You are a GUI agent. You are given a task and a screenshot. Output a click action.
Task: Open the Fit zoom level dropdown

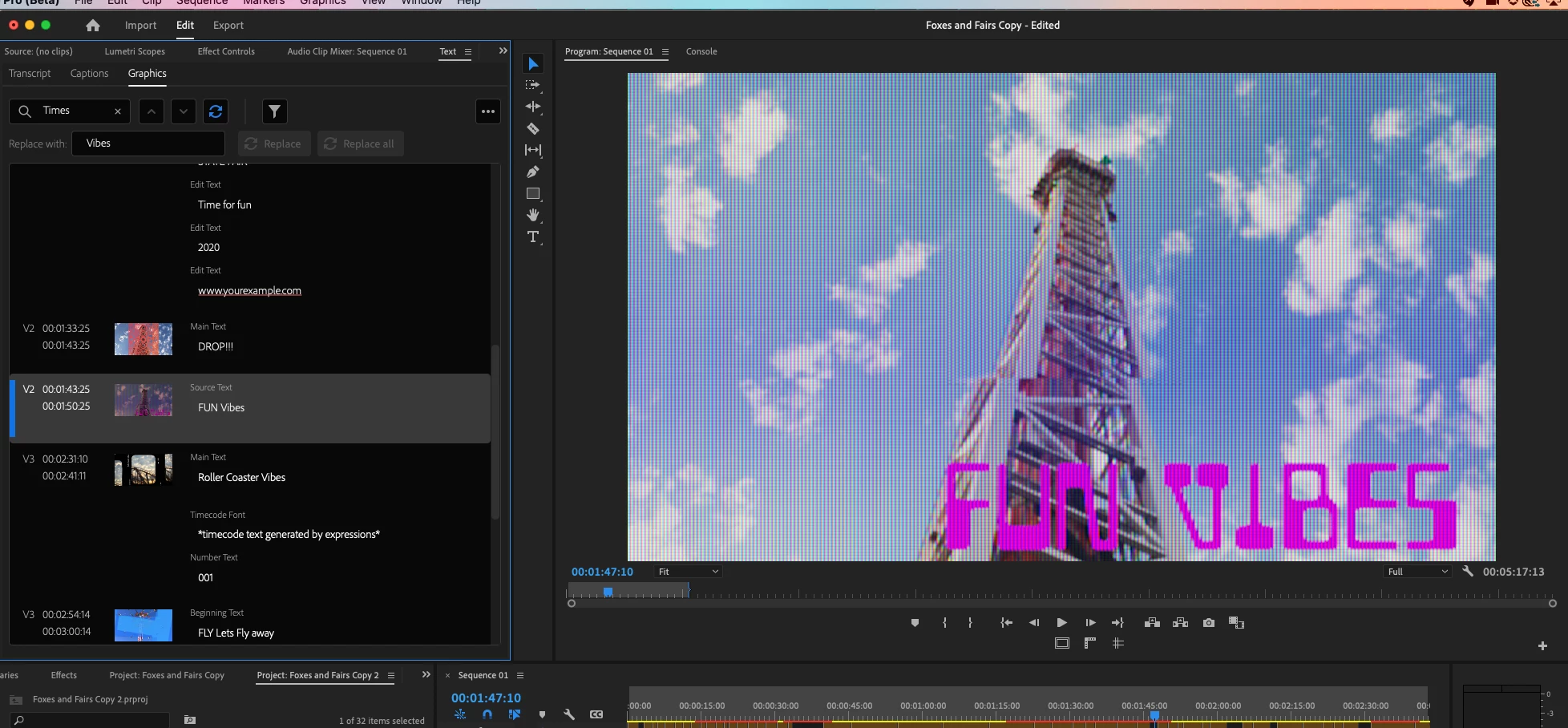click(688, 572)
